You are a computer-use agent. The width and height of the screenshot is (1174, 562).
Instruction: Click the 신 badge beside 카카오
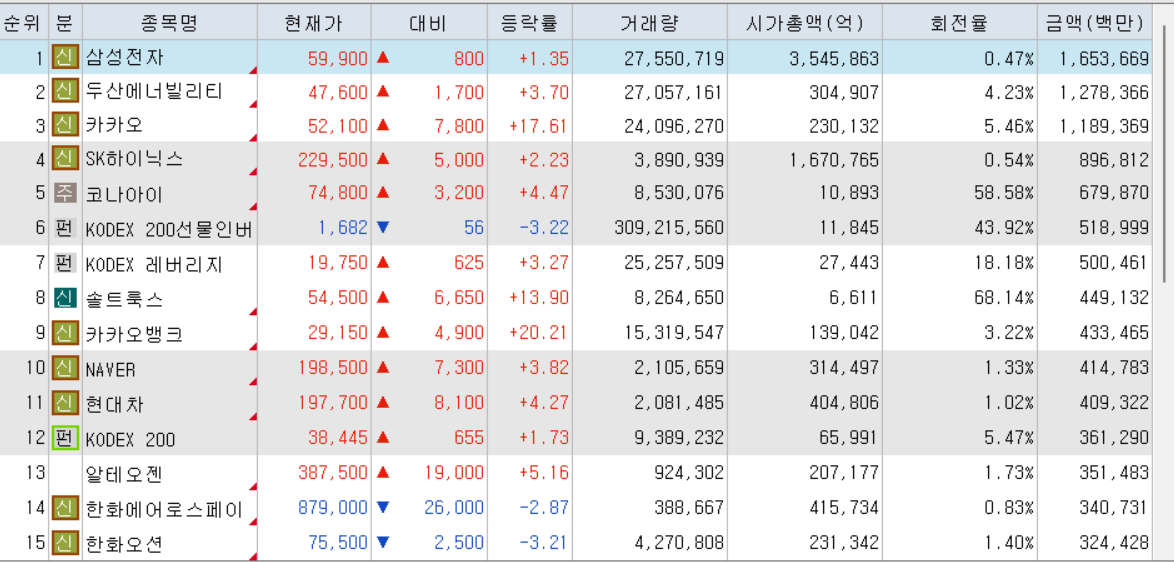point(65,125)
